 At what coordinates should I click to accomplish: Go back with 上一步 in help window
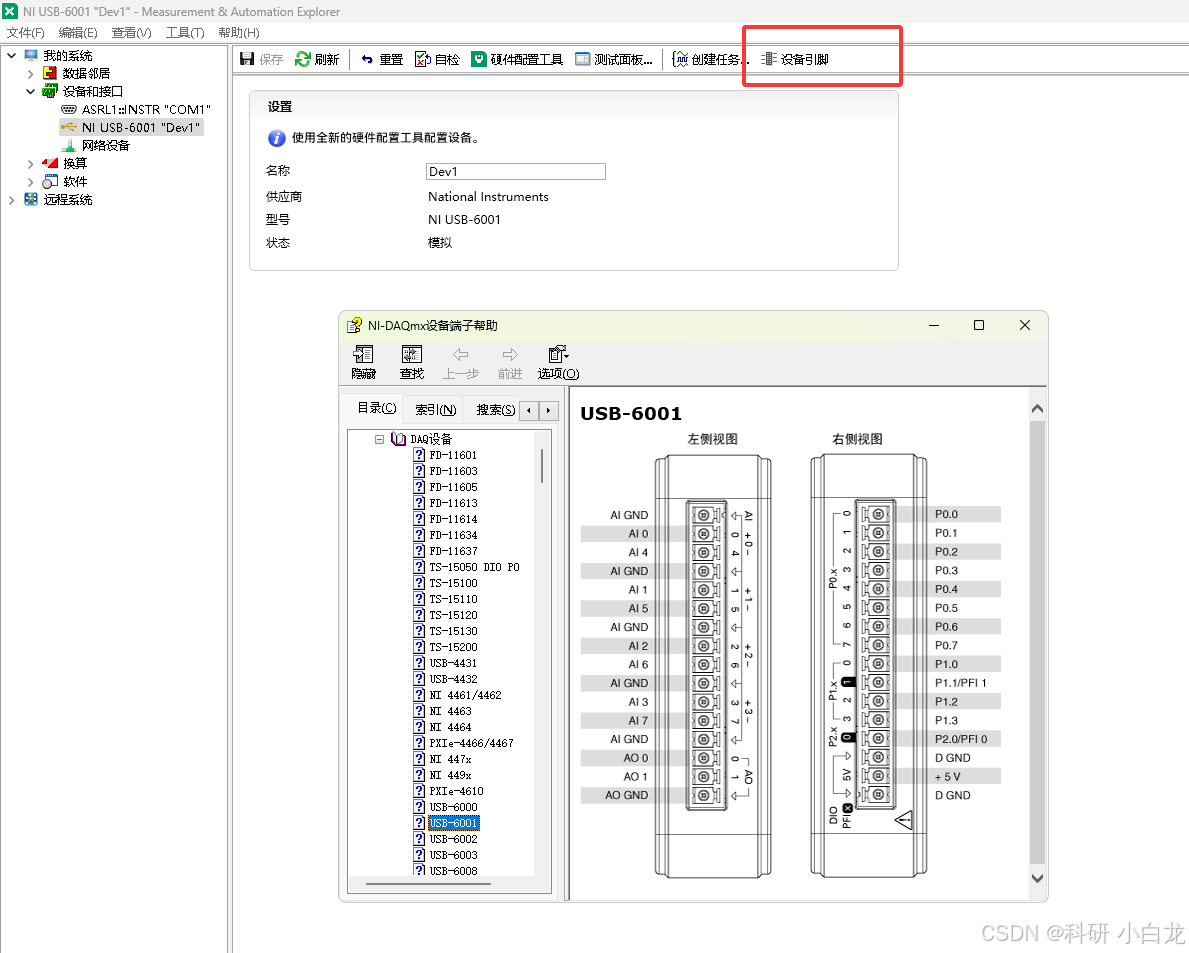click(460, 362)
